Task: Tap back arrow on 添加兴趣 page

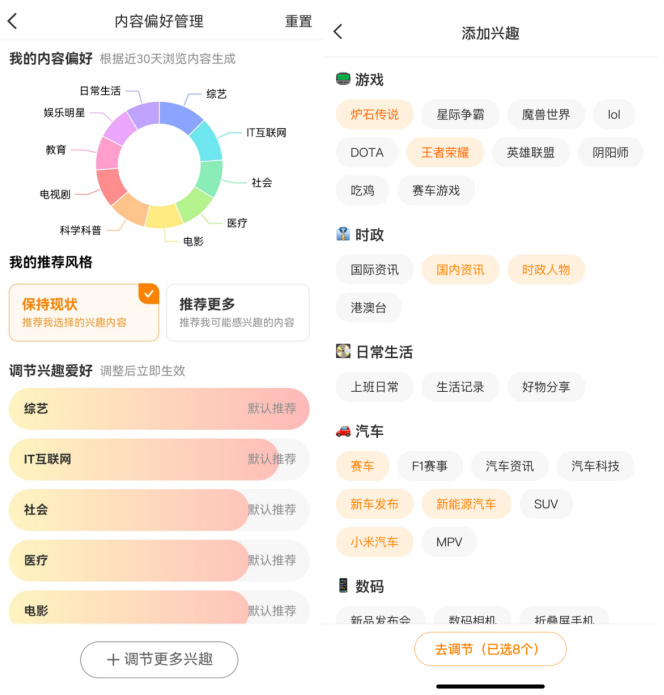Action: coord(338,32)
